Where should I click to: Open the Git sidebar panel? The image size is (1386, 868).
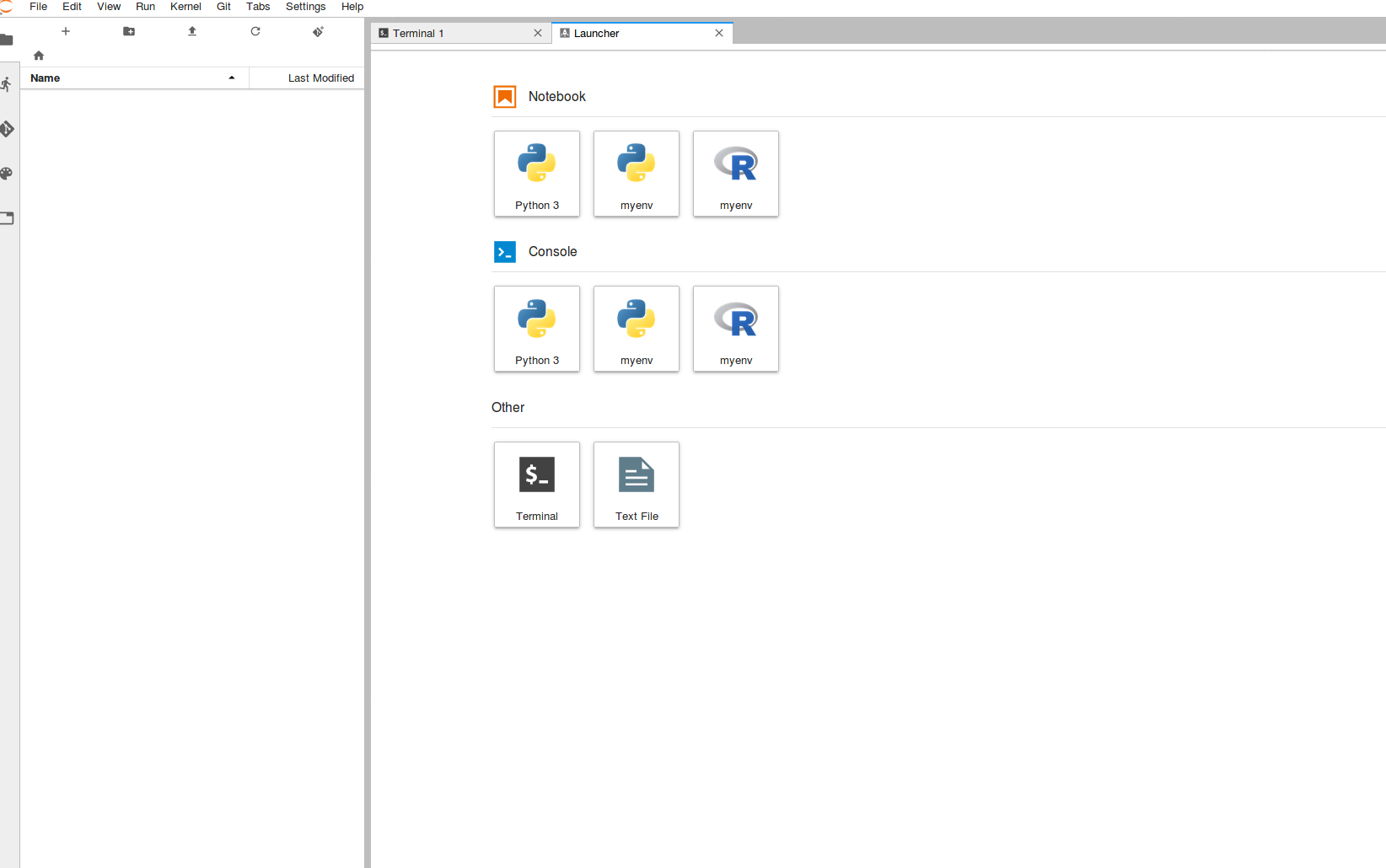pos(7,129)
